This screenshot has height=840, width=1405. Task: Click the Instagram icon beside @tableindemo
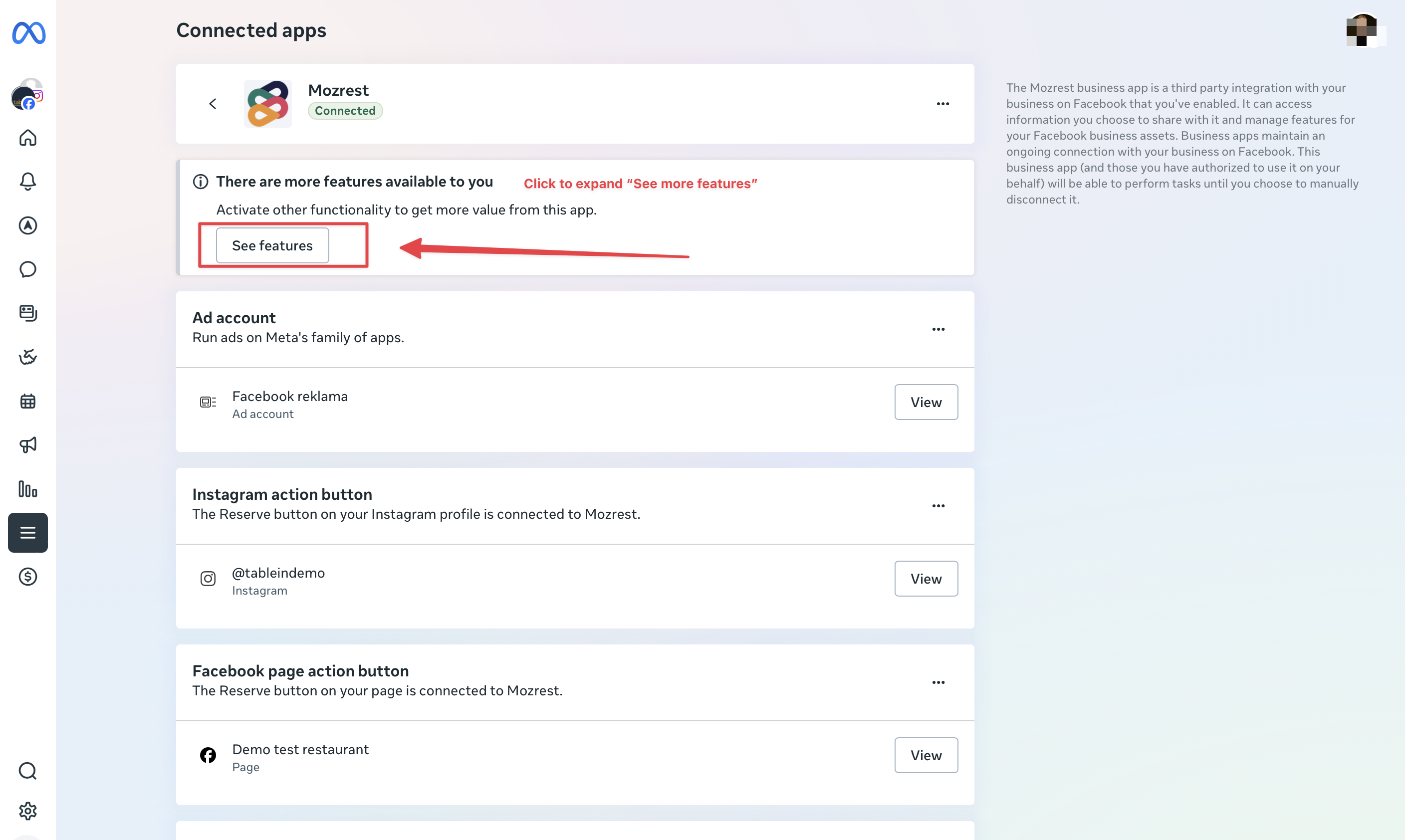pos(208,579)
